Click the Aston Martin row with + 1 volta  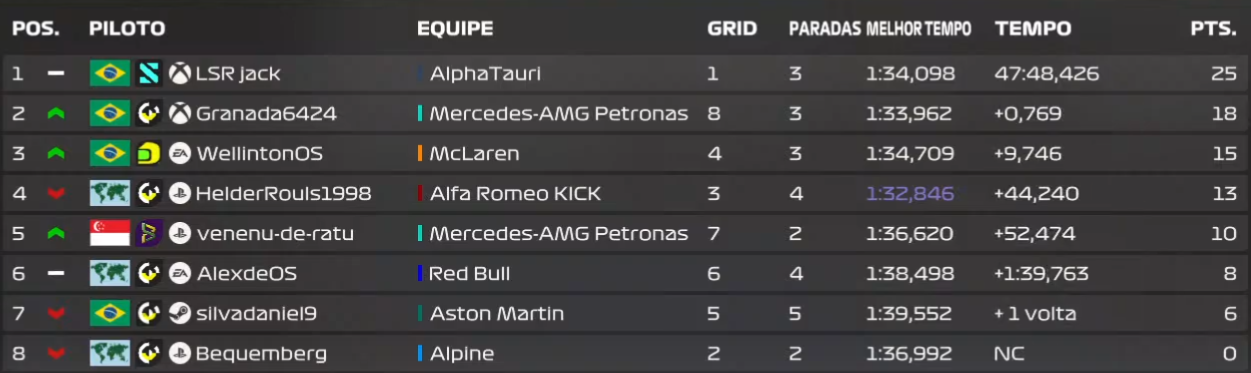625,313
